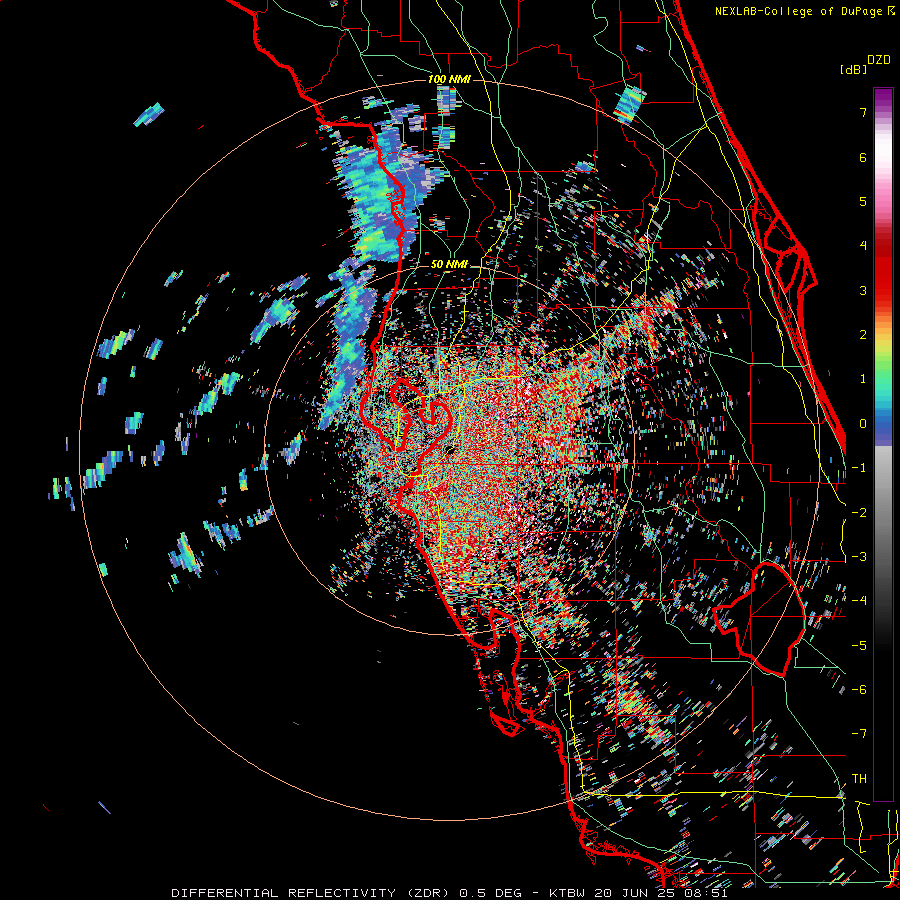The image size is (900, 900).
Task: Click the -7 dB scale label
Action: tap(859, 734)
